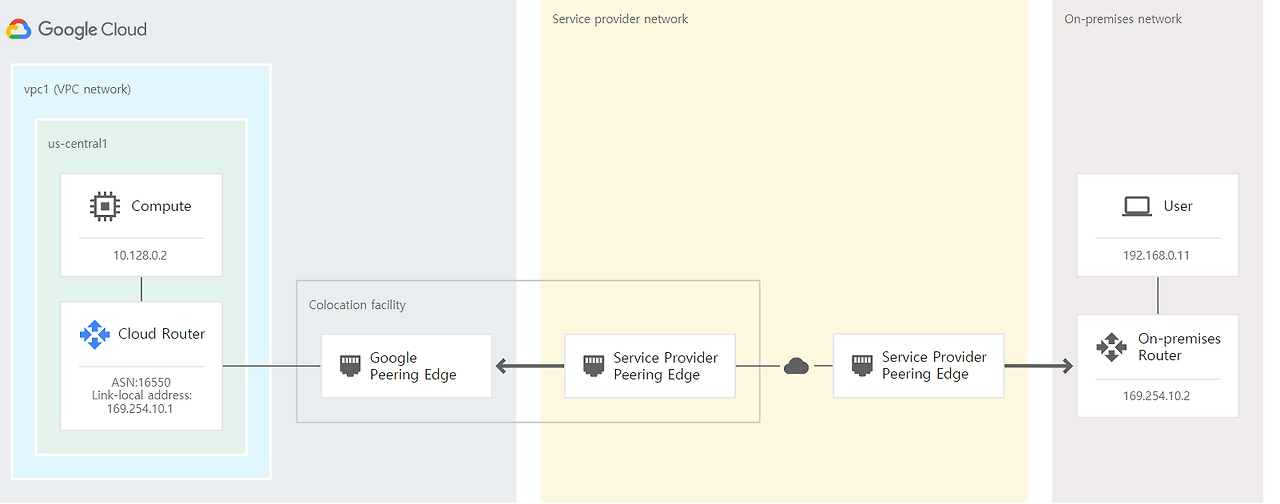1280x504 pixels.
Task: Click the port icon in the colocation Service Provider Peering Edge box
Action: [593, 365]
